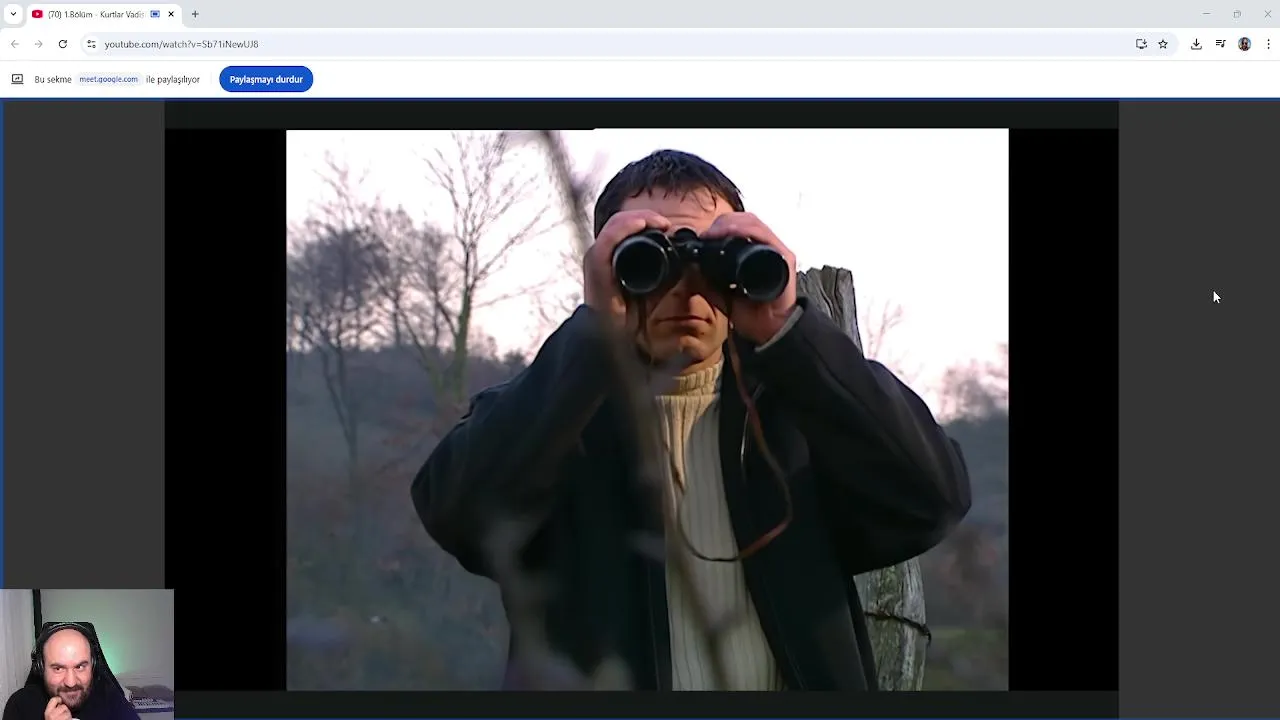Viewport: 1280px width, 720px height.
Task: Restore down the Chrome window
Action: pos(1237,14)
